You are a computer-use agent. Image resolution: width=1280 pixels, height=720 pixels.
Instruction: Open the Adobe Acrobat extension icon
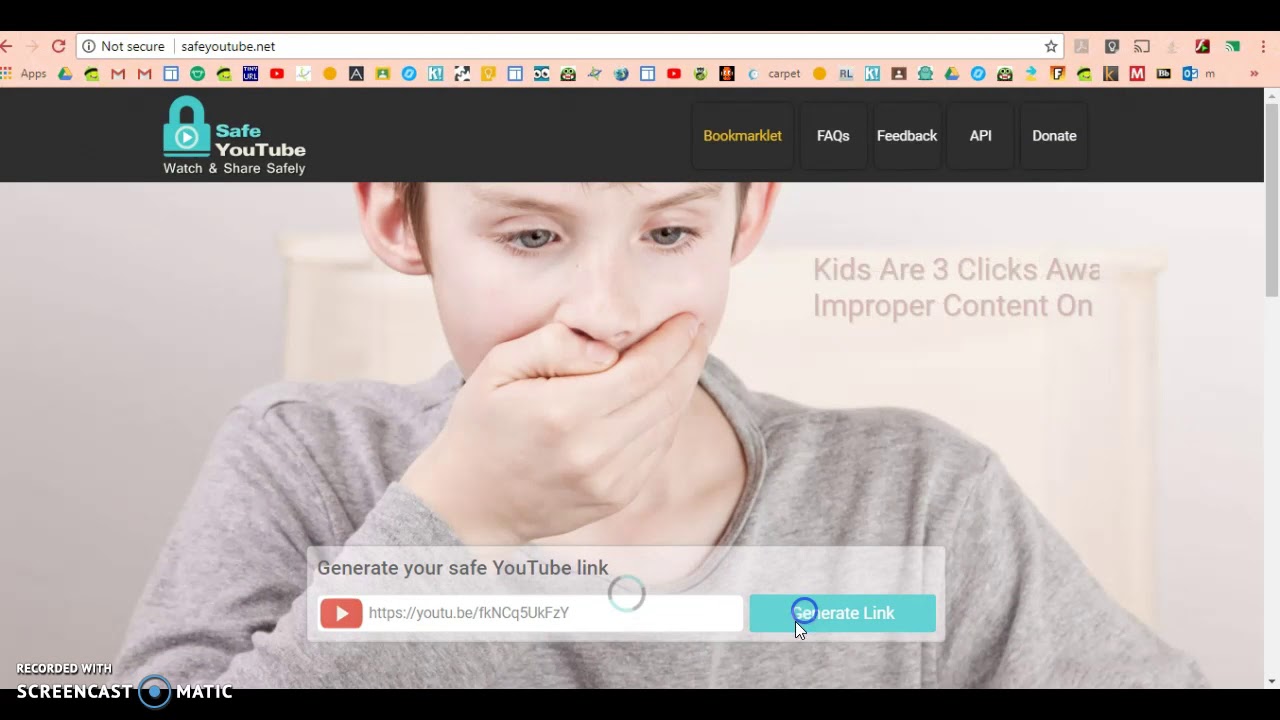(1081, 46)
